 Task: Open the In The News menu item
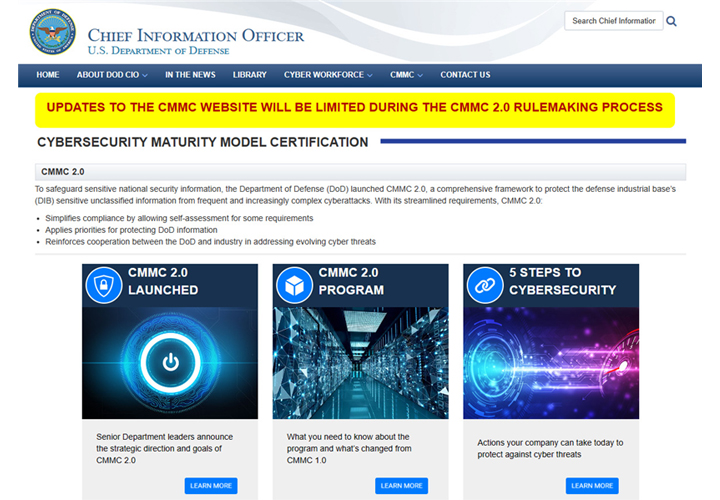pos(190,75)
